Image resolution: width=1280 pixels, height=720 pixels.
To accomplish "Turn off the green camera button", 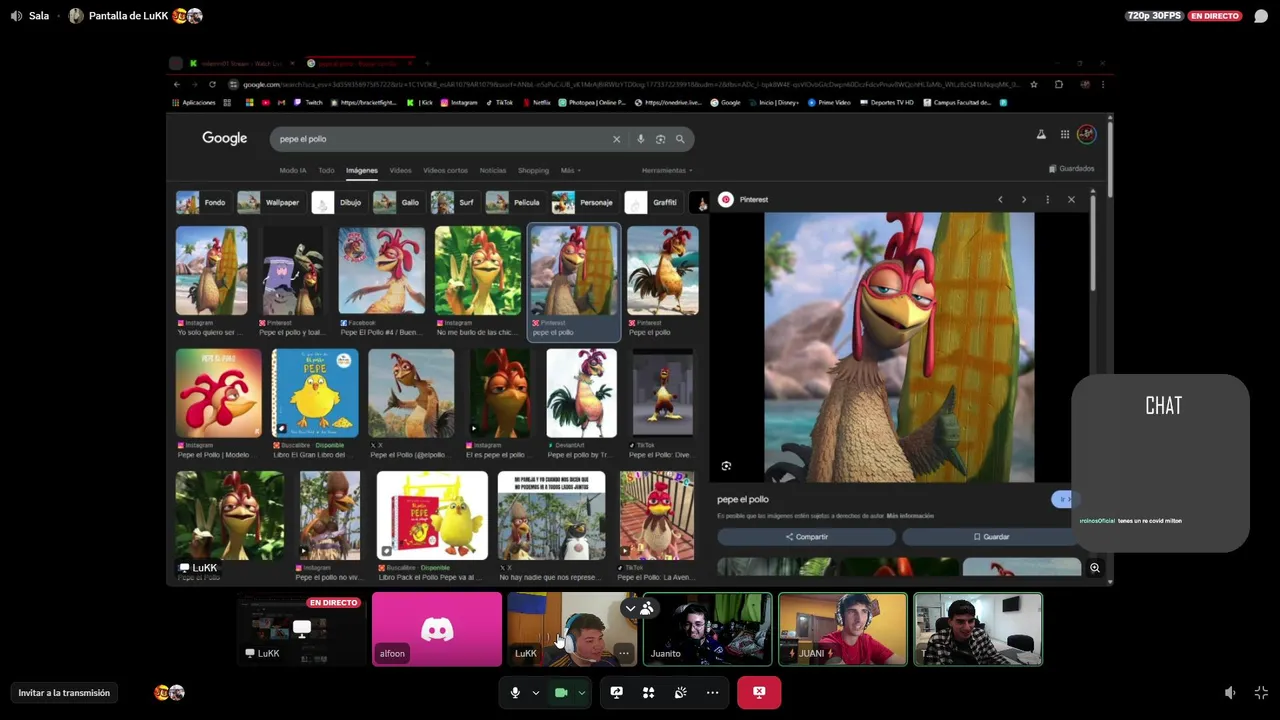I will (x=561, y=692).
